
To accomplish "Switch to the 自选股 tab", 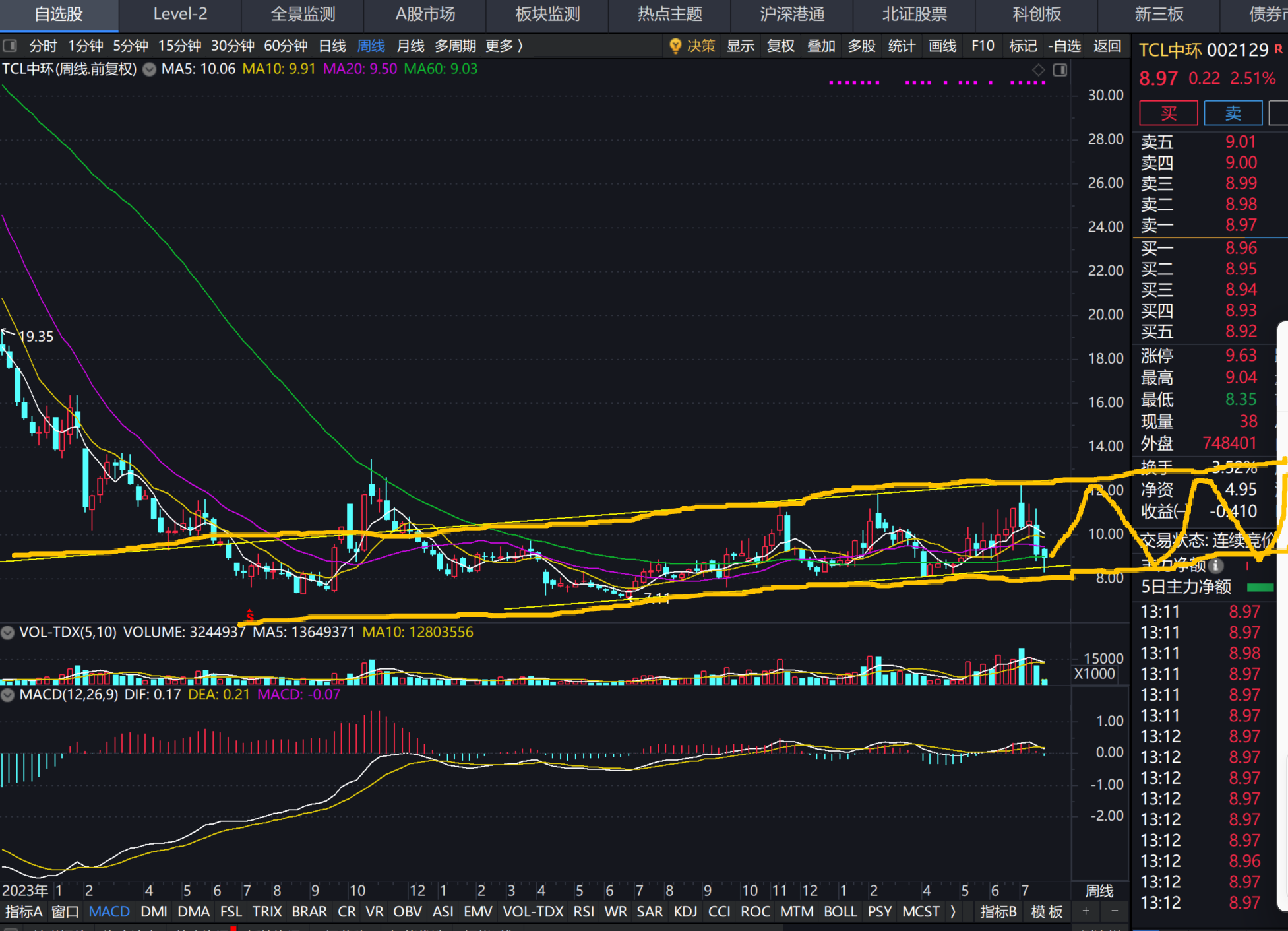I will click(59, 15).
